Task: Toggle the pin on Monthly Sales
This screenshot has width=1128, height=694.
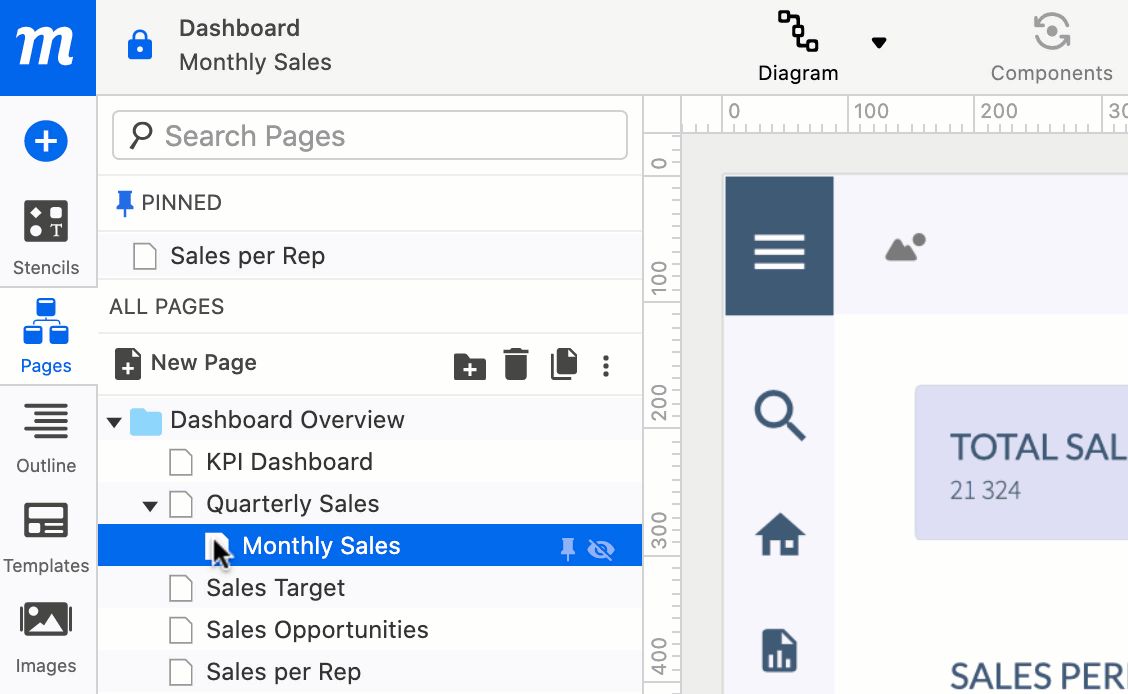Action: click(x=568, y=548)
